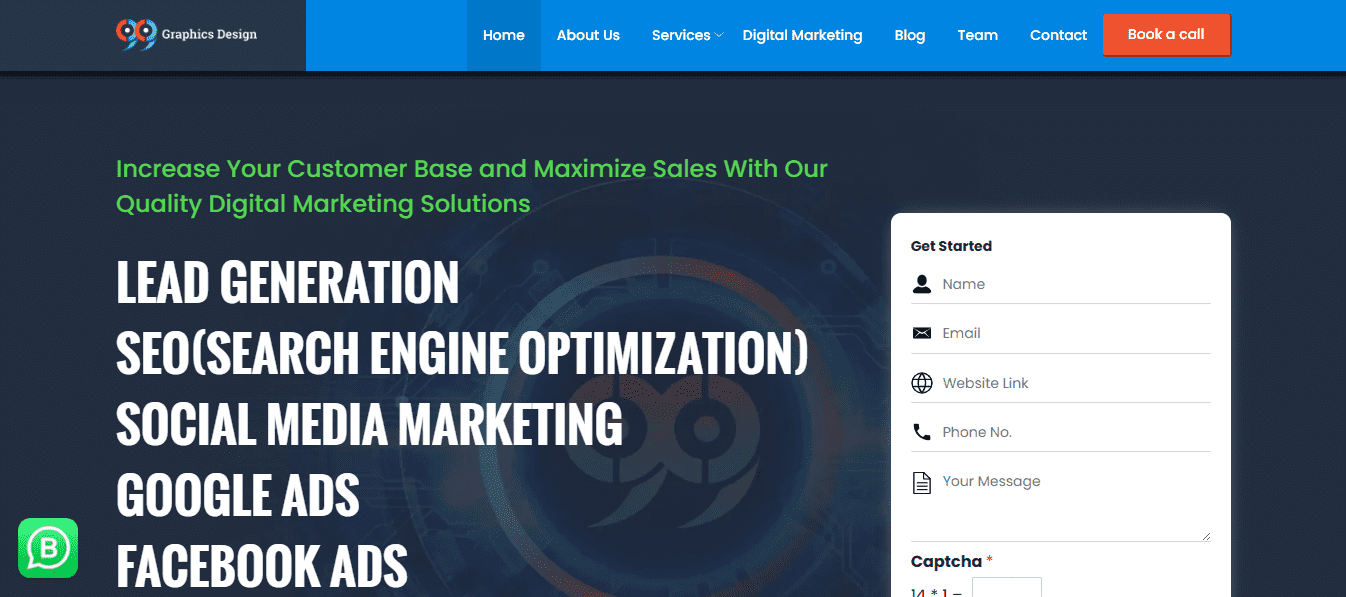Open WhatsApp Business chat icon

(48, 548)
